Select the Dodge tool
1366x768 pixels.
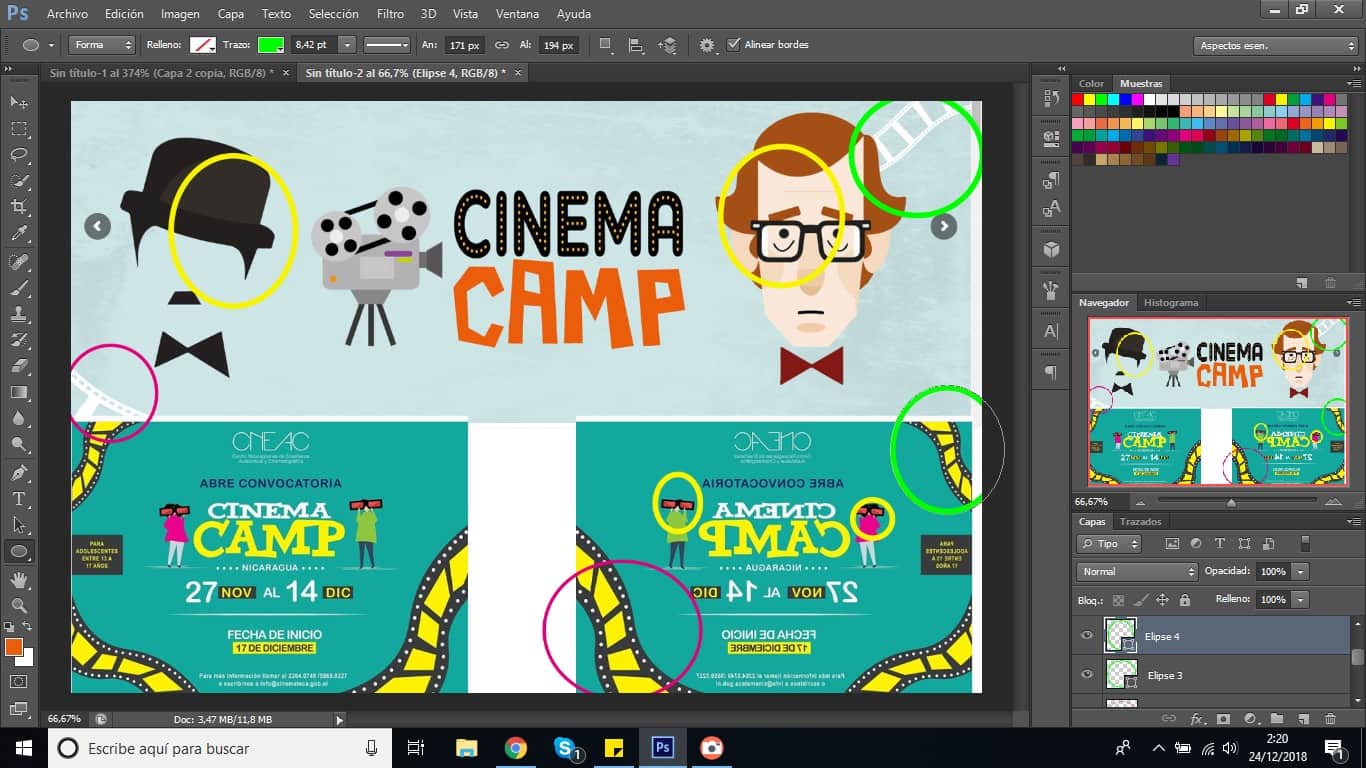(19, 444)
